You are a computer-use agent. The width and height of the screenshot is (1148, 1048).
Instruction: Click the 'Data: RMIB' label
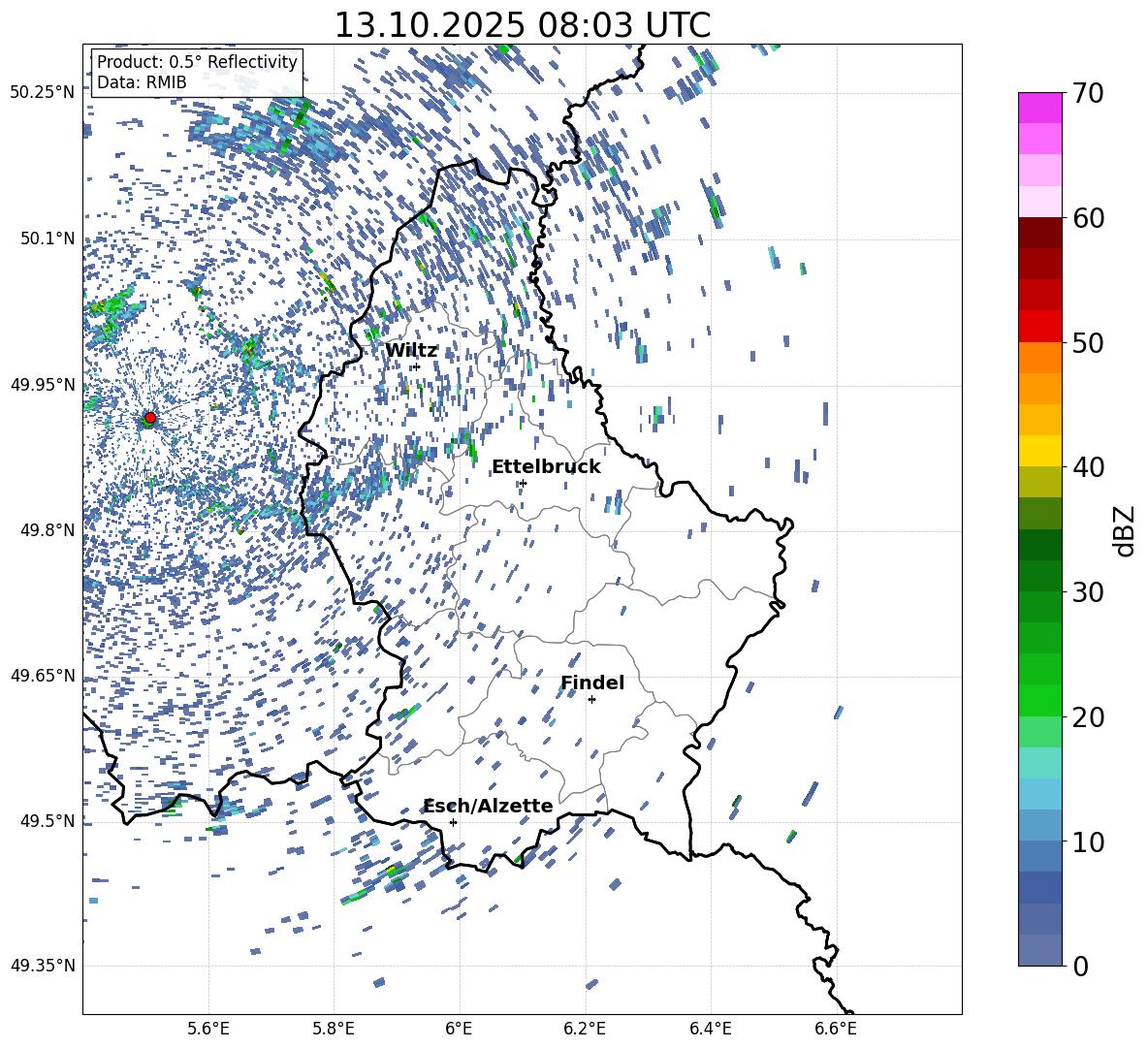click(142, 82)
